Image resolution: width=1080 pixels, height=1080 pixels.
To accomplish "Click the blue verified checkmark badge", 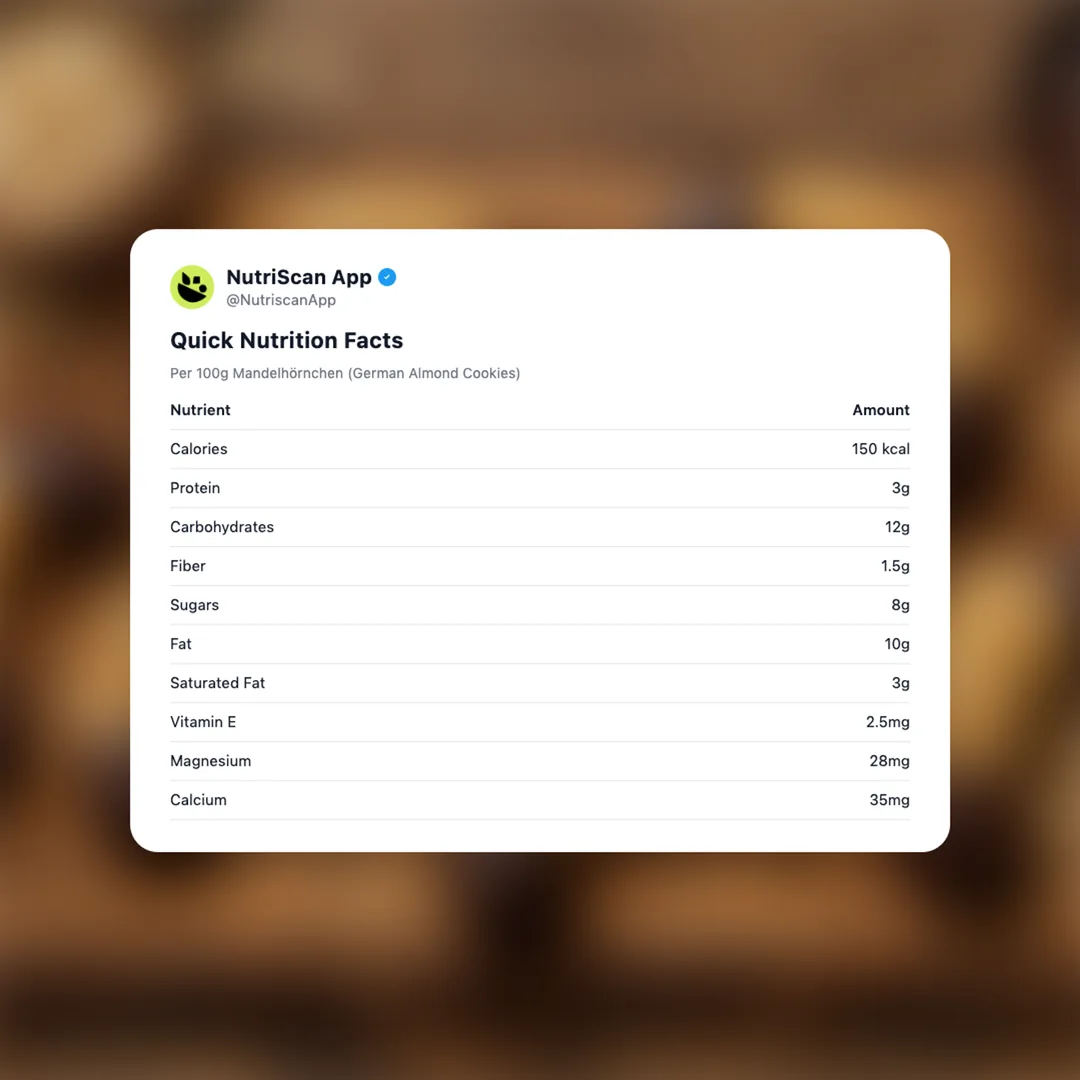I will pyautogui.click(x=387, y=277).
